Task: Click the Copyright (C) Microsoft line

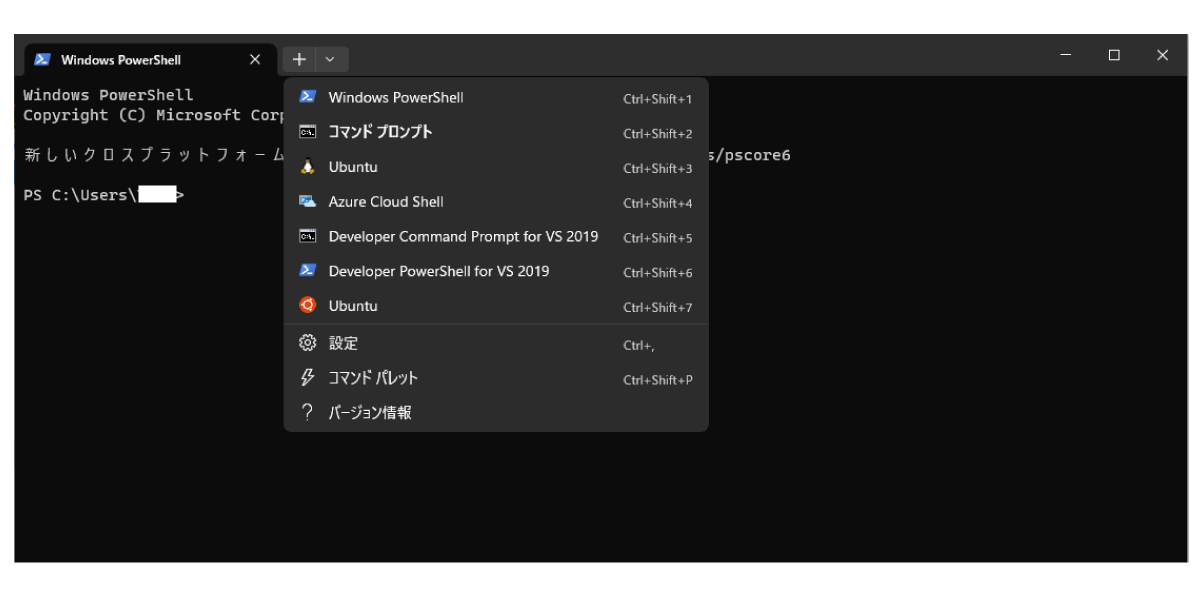Action: [x=153, y=115]
